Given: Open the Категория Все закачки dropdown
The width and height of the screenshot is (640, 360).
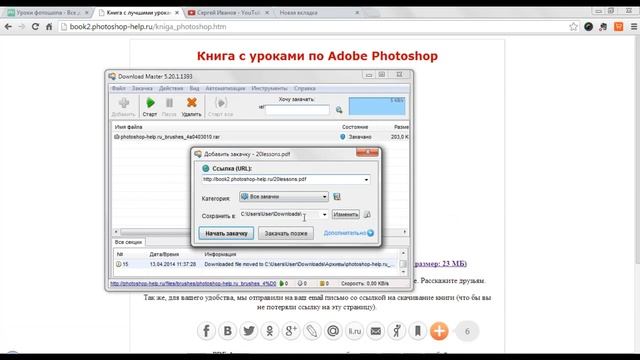Looking at the screenshot, I should point(284,197).
